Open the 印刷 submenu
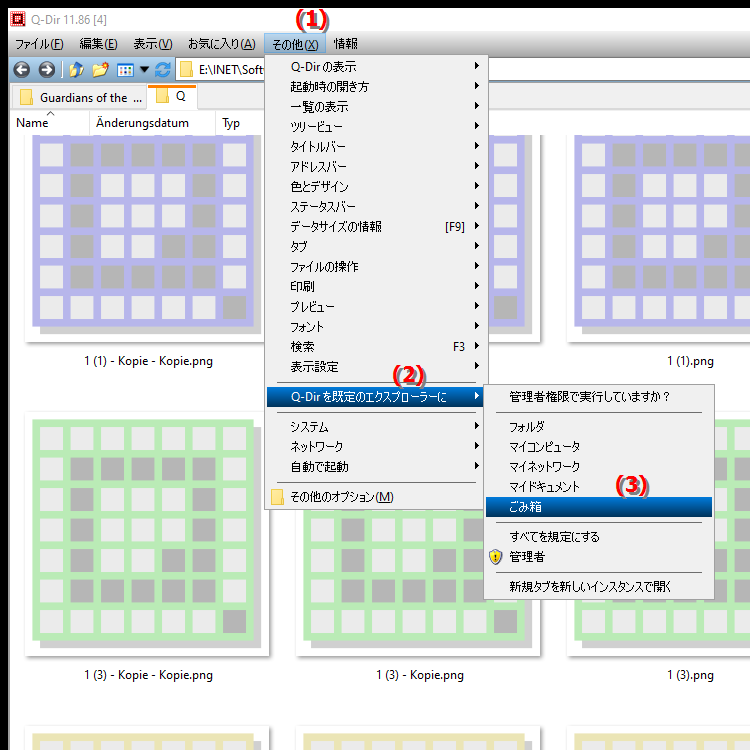750x750 pixels. (x=377, y=287)
